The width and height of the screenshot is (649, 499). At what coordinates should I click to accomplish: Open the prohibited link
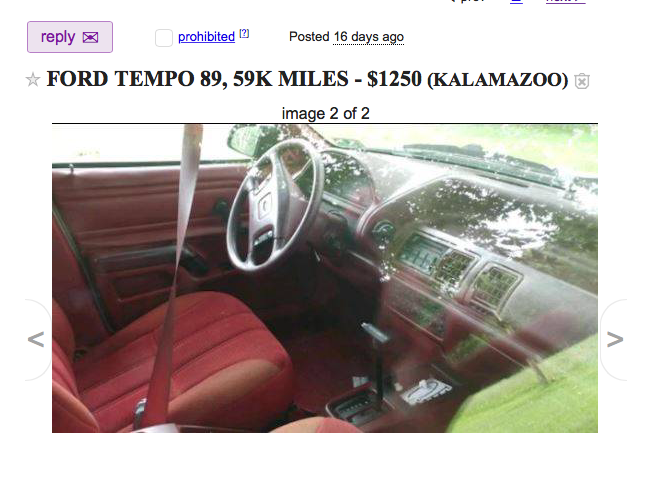pyautogui.click(x=206, y=37)
